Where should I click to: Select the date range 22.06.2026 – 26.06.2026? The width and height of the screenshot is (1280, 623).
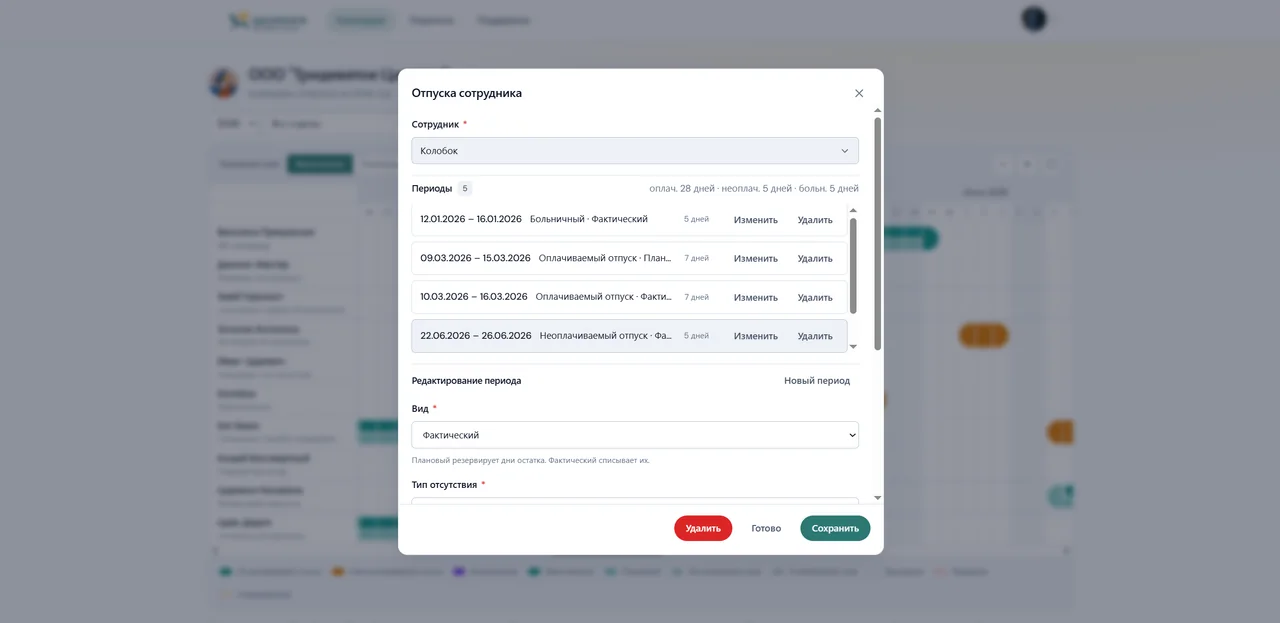click(x=476, y=336)
